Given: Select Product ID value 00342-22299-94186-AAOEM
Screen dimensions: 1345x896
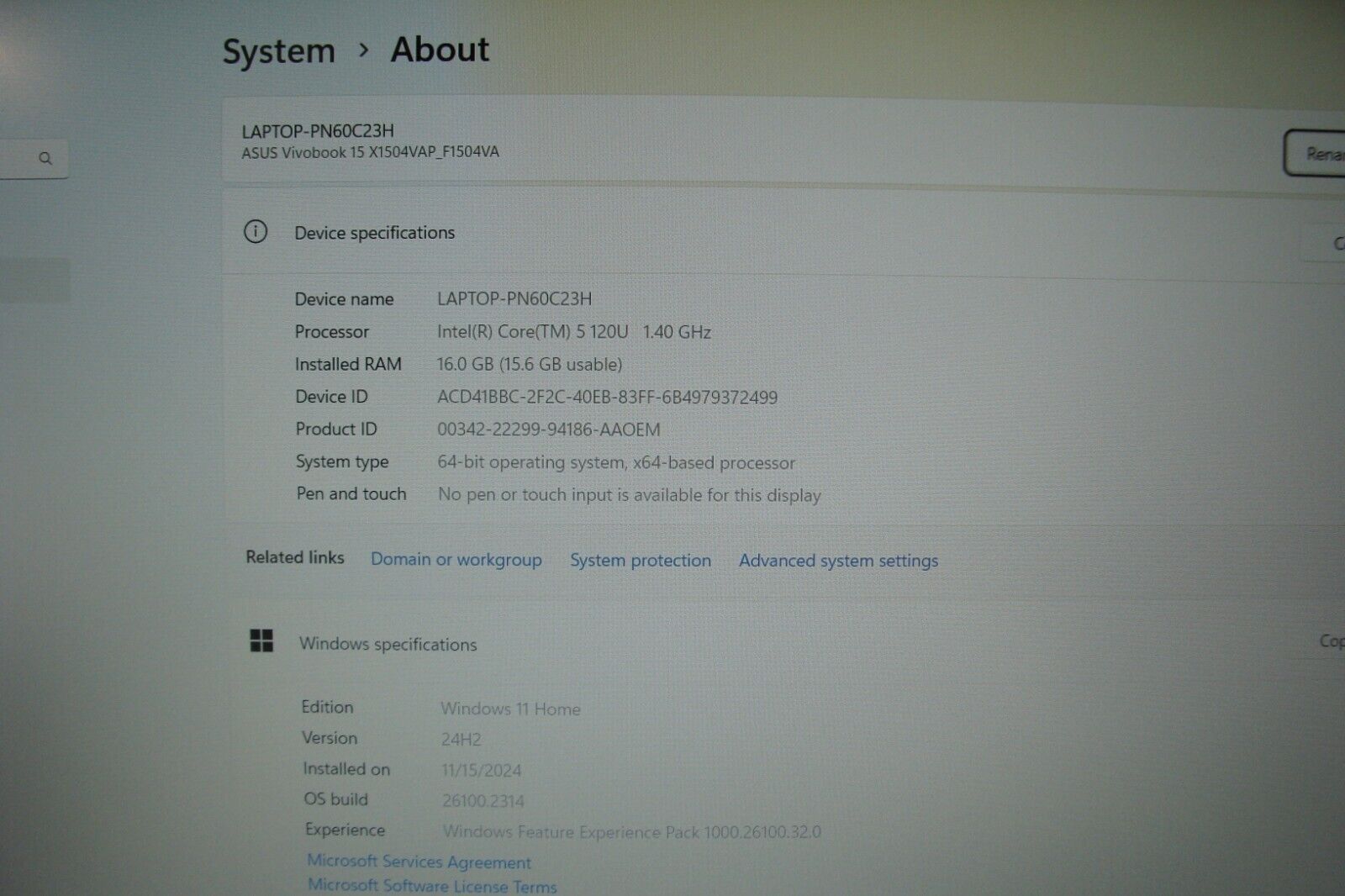Looking at the screenshot, I should pyautogui.click(x=549, y=430).
